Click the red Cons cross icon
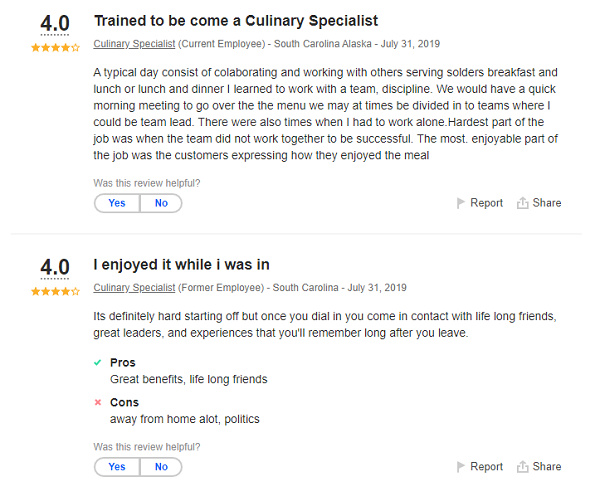Image resolution: width=600 pixels, height=496 pixels. click(98, 403)
